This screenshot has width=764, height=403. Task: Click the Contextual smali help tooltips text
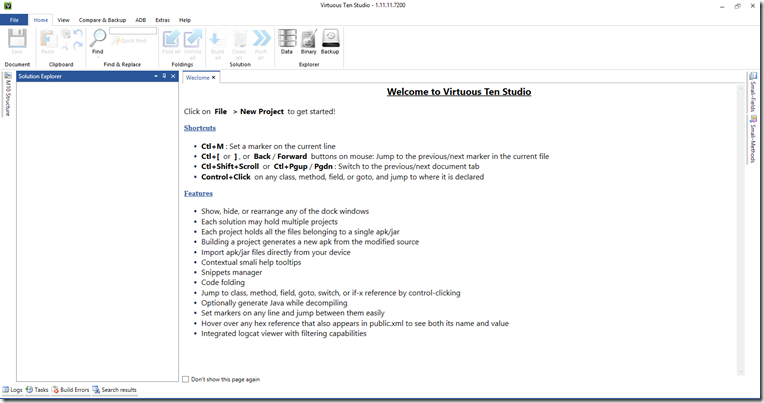tap(251, 262)
